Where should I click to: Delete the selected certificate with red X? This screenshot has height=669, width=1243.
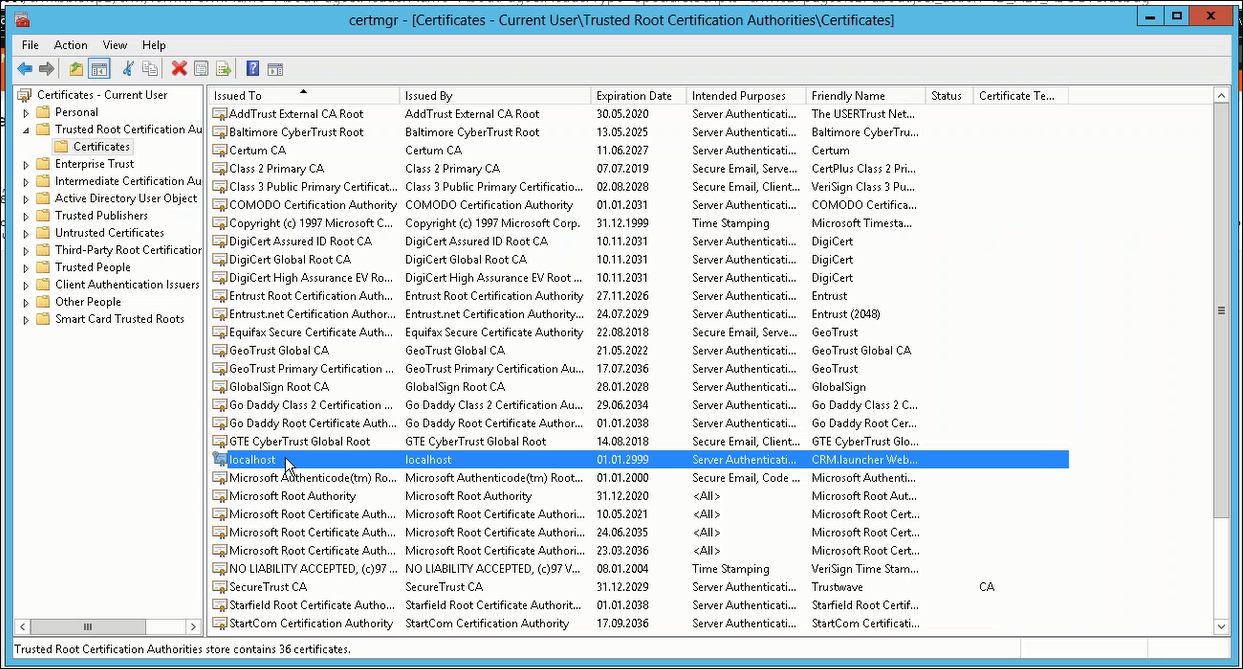pyautogui.click(x=179, y=69)
